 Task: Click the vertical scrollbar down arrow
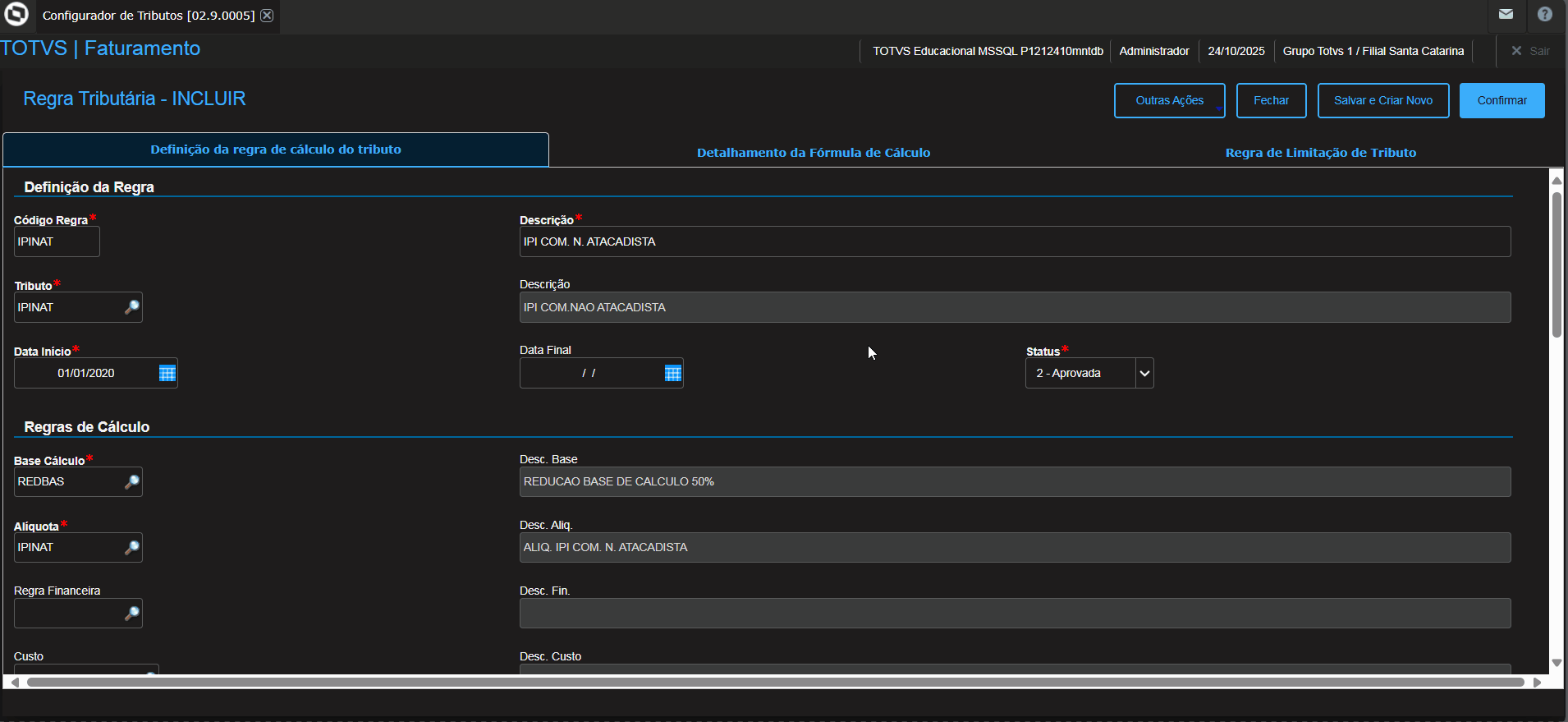tap(1556, 663)
